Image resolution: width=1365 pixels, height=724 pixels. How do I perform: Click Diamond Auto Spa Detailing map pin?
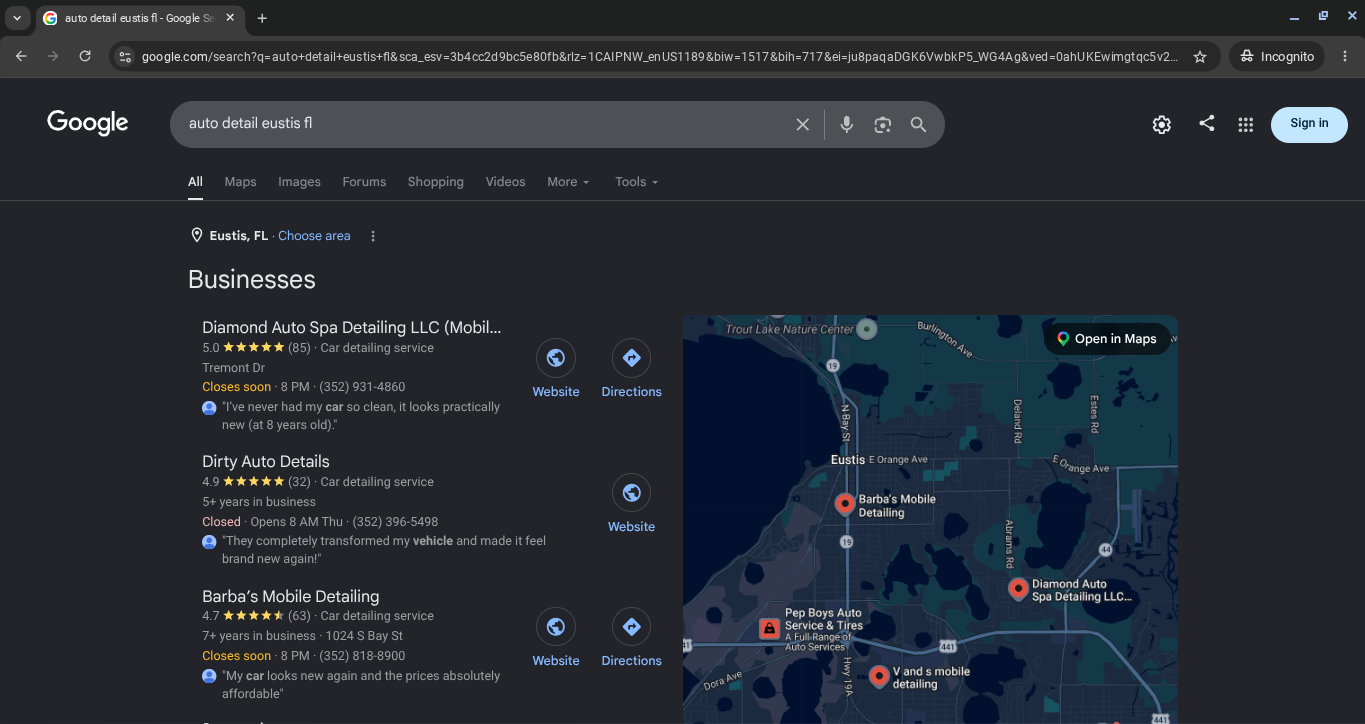click(1018, 589)
